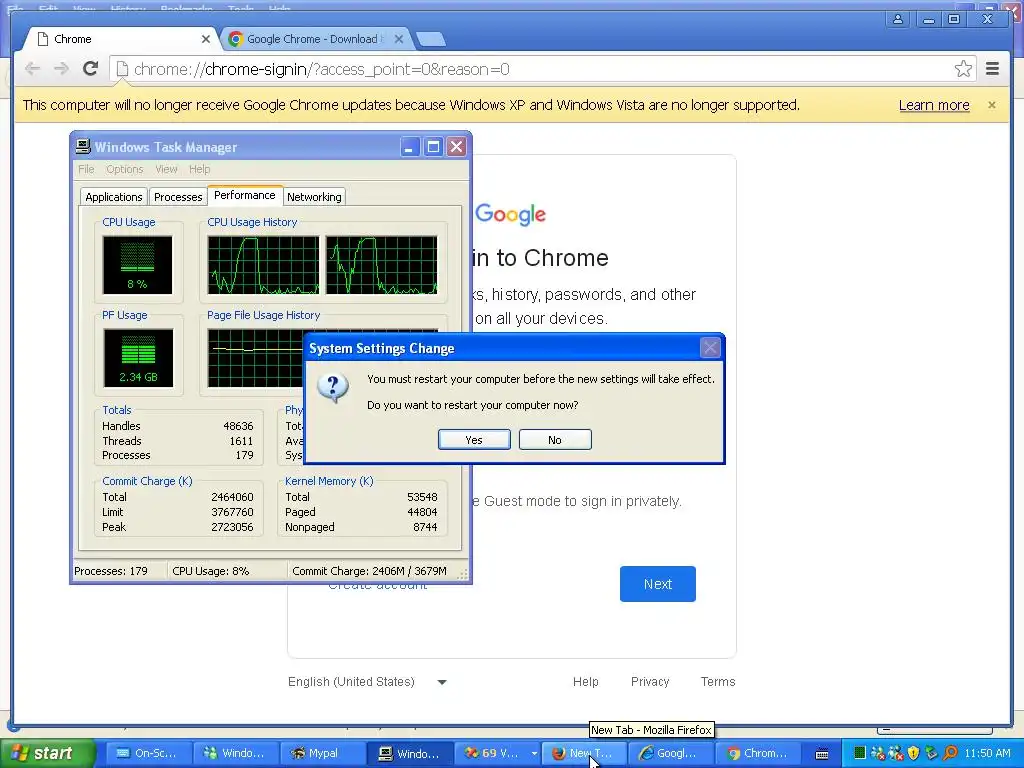Switch to the Mypal taskbar button
The image size is (1024, 768).
point(323,753)
